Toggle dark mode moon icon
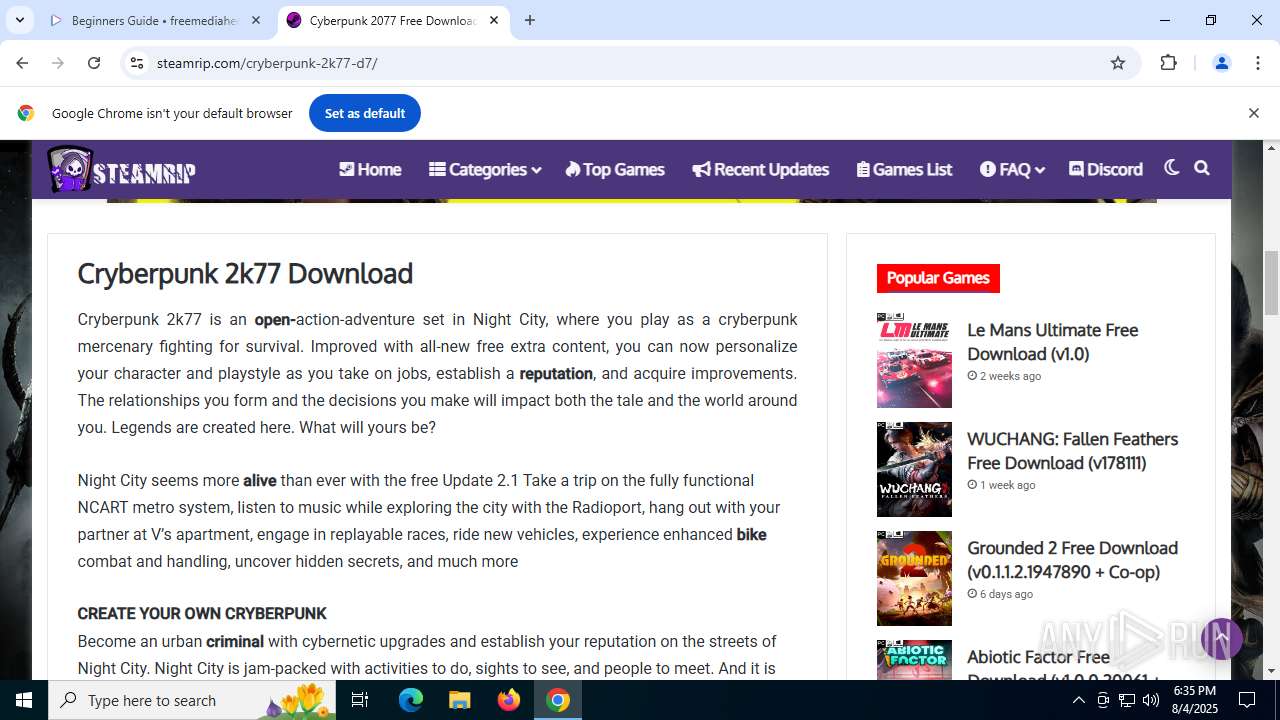The image size is (1280, 720). 1171,168
